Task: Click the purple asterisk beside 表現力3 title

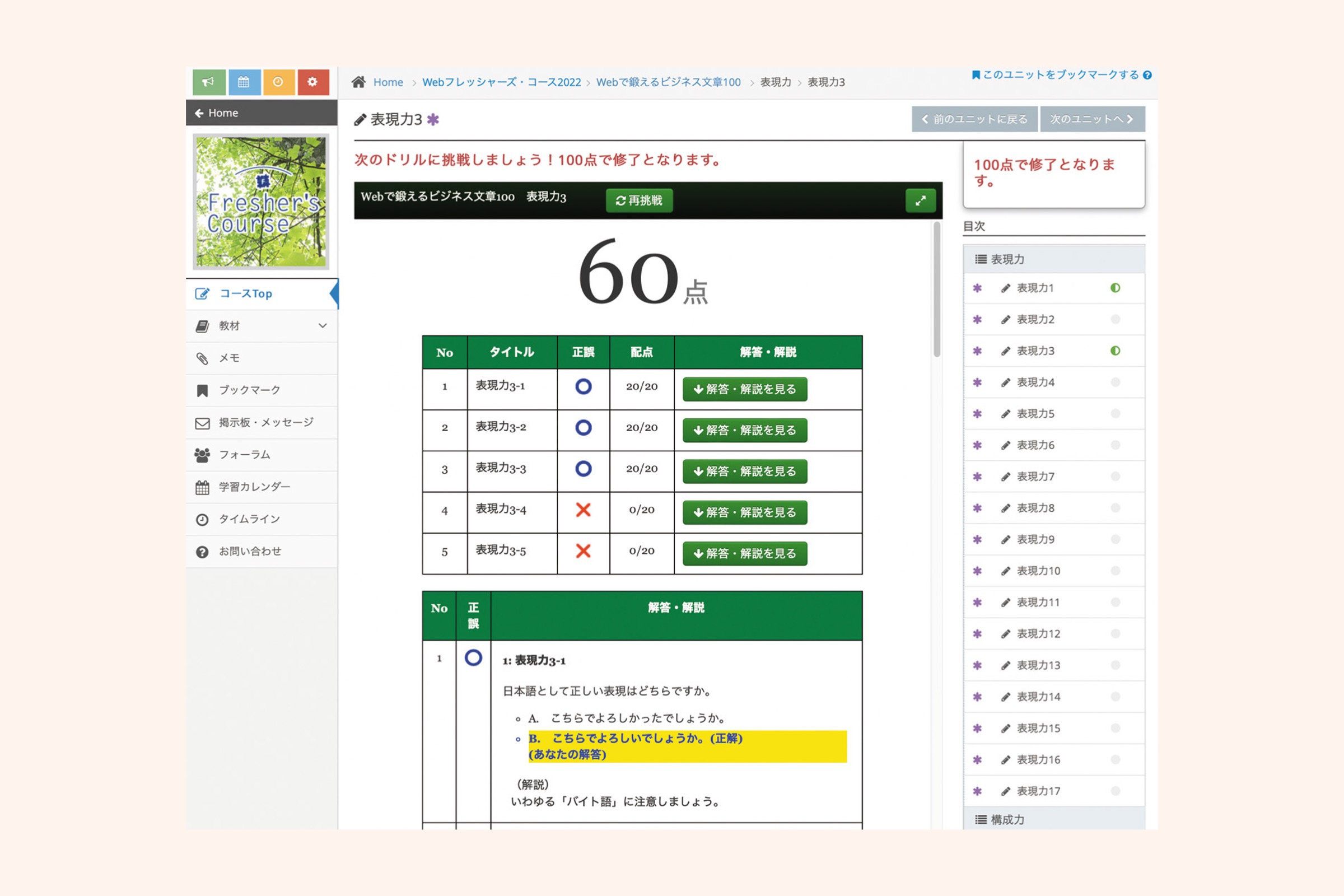Action: [x=433, y=119]
